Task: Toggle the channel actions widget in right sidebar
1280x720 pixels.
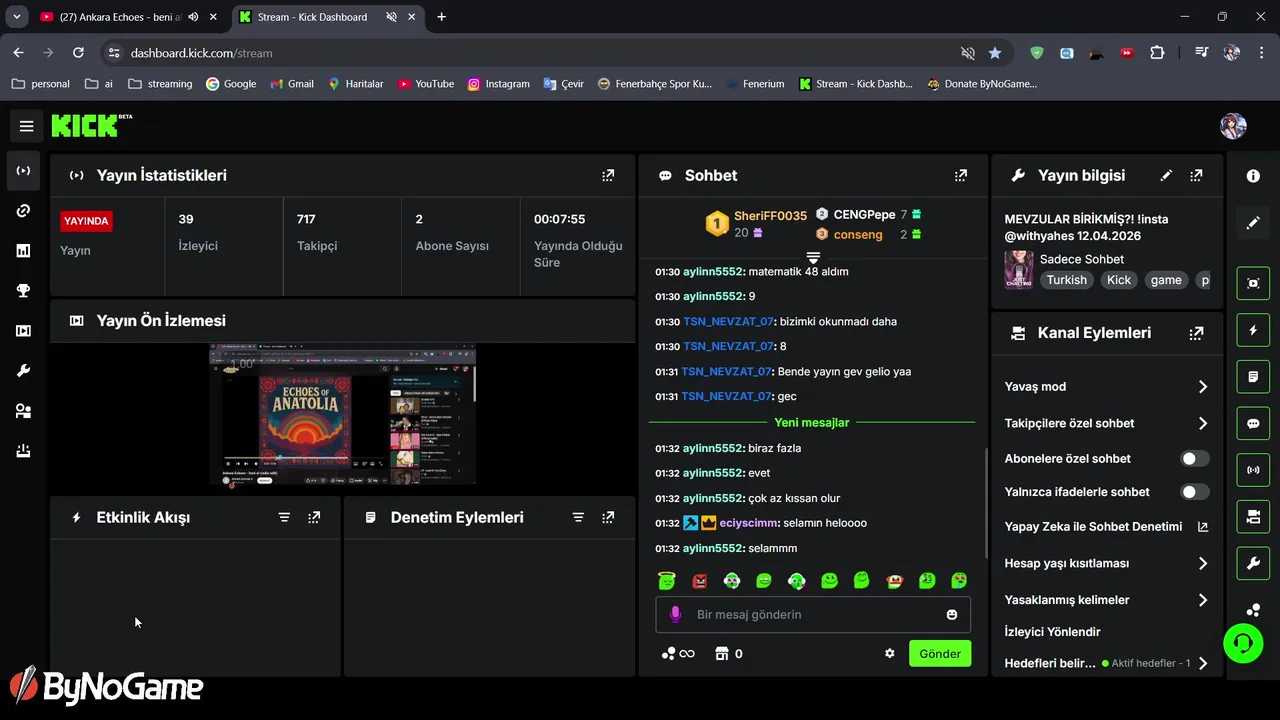Action: pos(1253,516)
